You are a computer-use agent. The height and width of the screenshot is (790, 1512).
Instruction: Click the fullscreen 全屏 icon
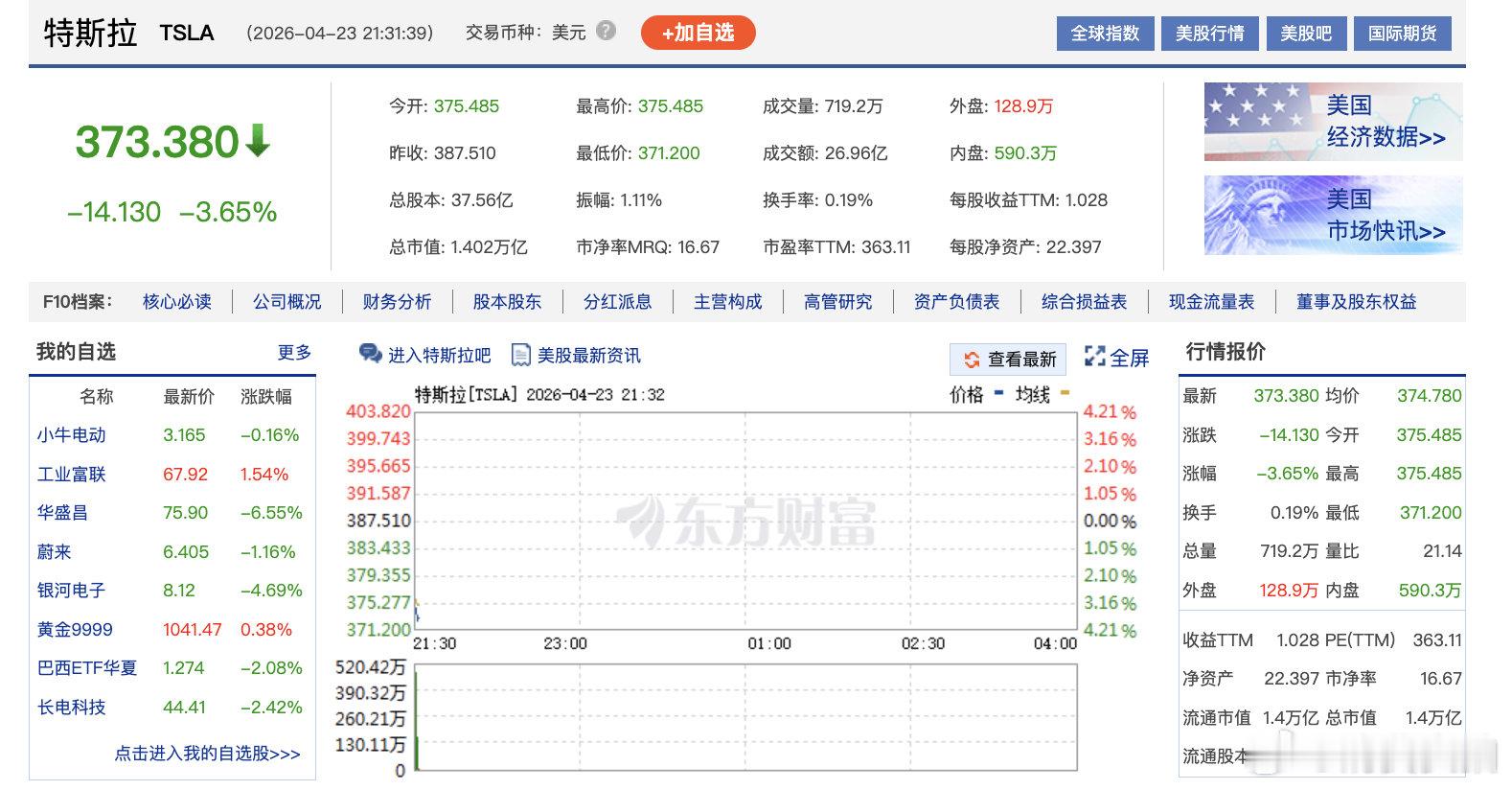point(1094,357)
